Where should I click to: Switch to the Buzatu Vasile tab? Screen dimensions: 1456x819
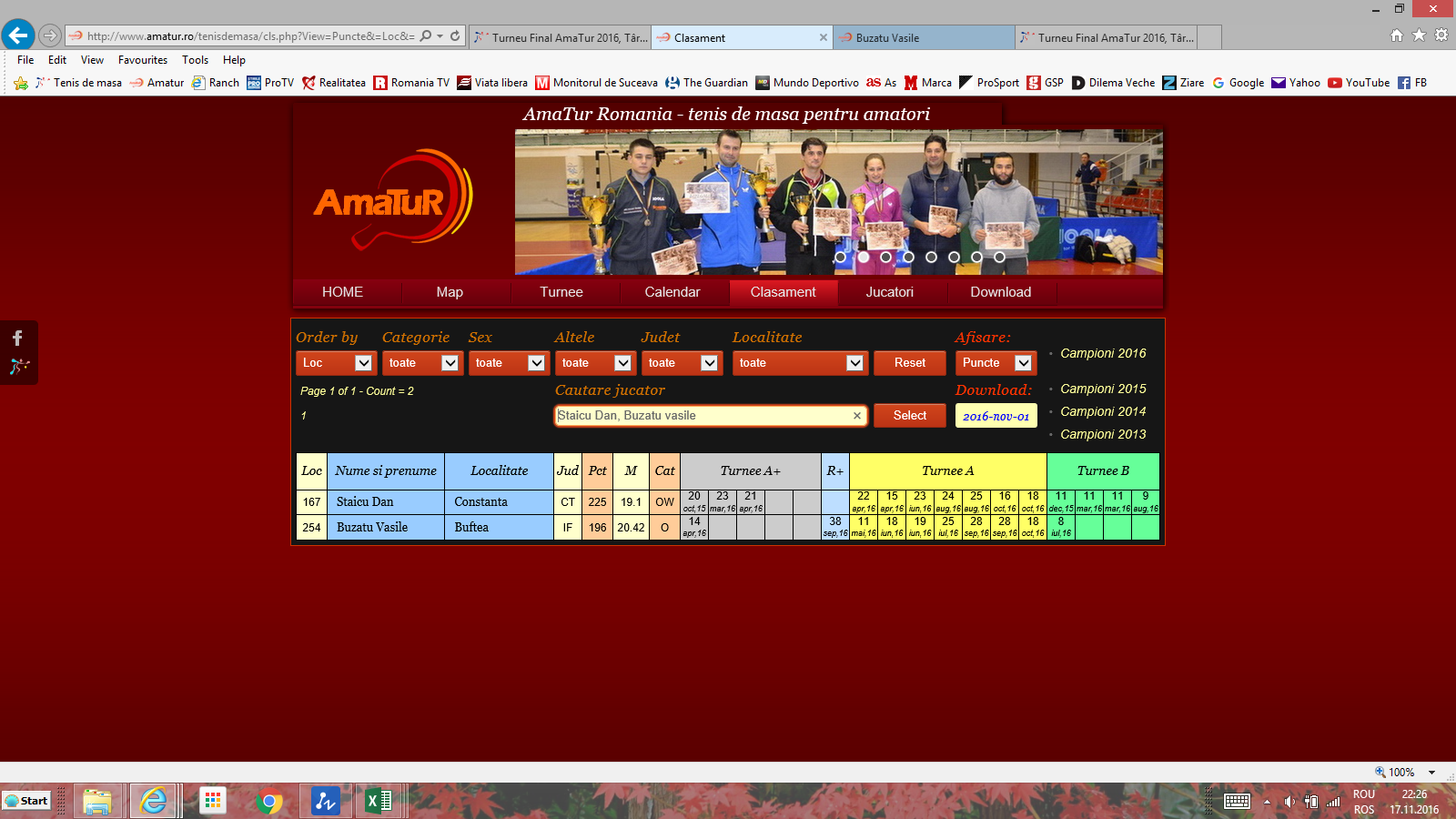[x=924, y=37]
